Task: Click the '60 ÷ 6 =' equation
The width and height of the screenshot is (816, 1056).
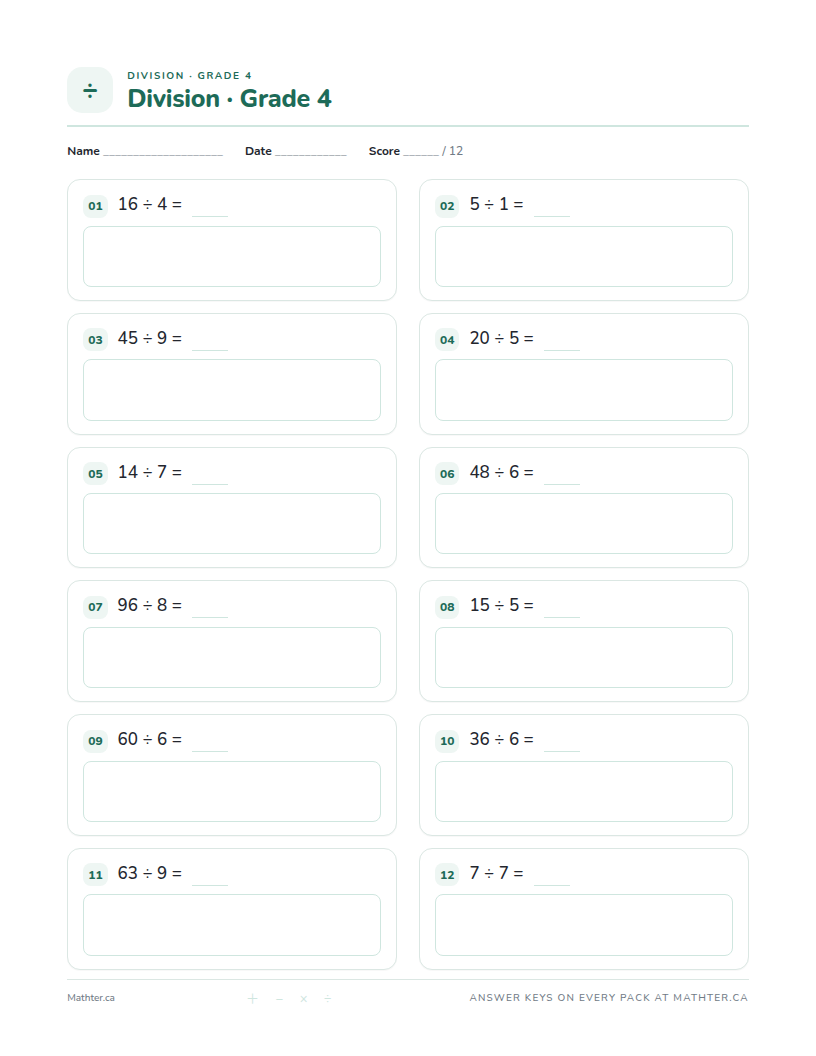Action: click(x=149, y=739)
